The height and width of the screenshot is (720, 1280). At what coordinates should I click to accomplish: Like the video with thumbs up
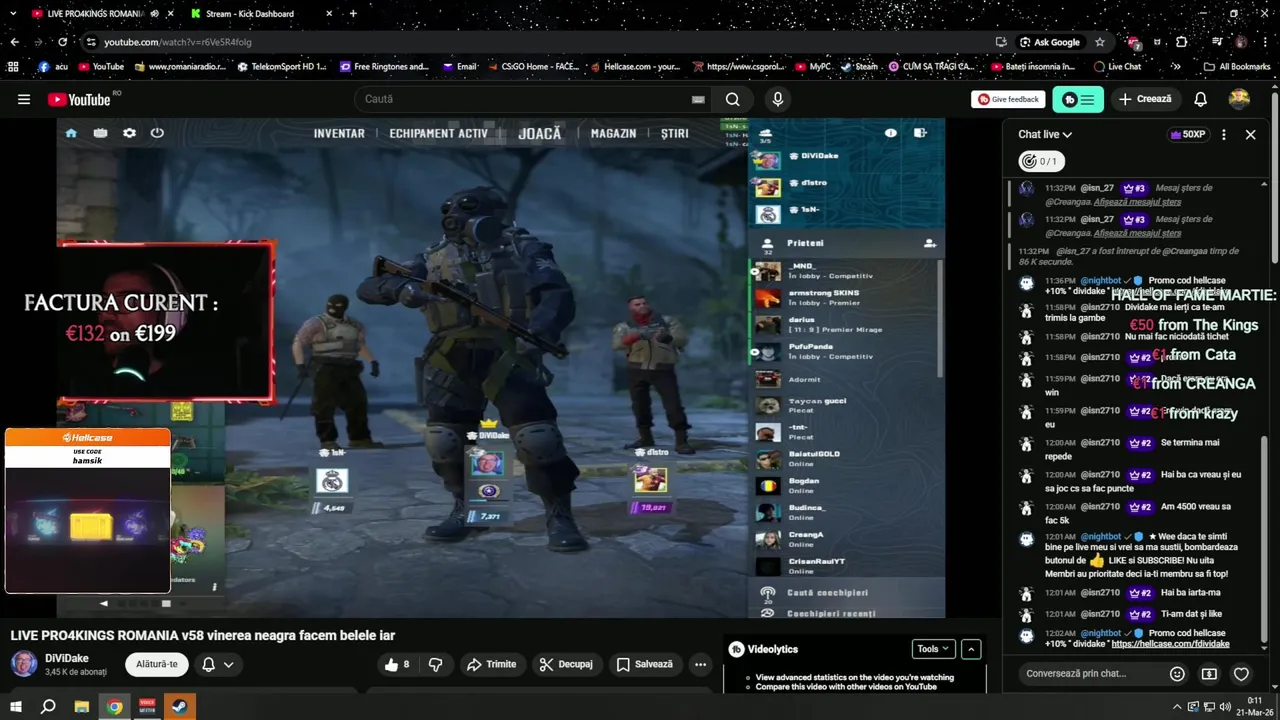click(x=397, y=664)
